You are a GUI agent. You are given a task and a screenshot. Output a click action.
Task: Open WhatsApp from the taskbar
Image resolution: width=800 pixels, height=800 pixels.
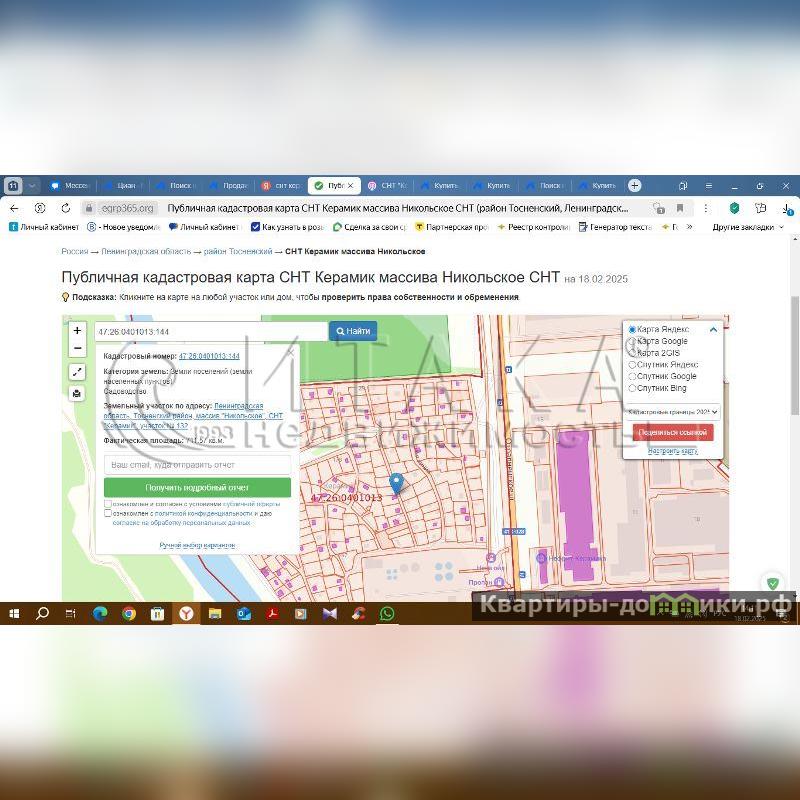(386, 614)
